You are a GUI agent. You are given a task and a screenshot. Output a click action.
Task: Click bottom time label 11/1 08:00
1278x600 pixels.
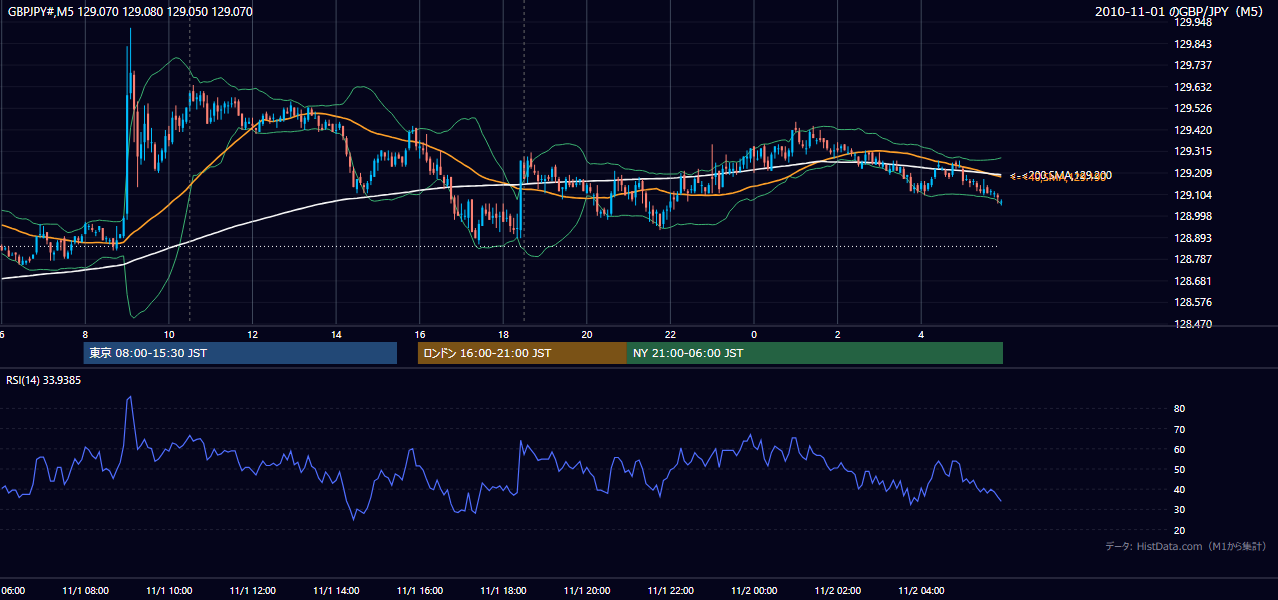click(x=85, y=591)
